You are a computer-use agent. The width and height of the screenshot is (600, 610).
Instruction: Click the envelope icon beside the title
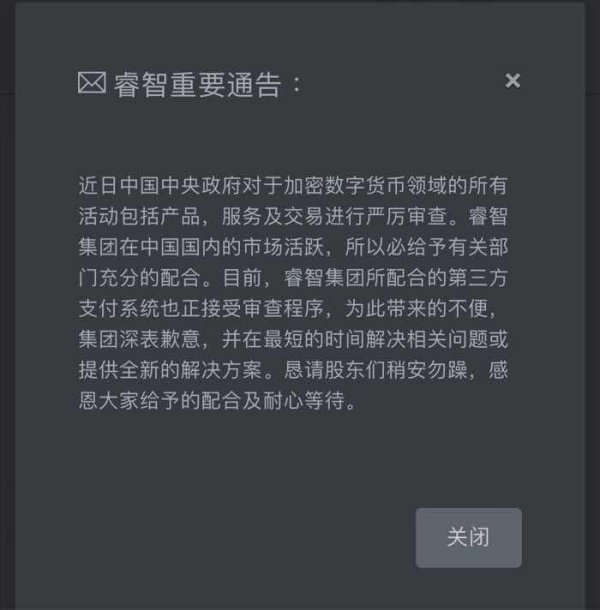coord(91,82)
